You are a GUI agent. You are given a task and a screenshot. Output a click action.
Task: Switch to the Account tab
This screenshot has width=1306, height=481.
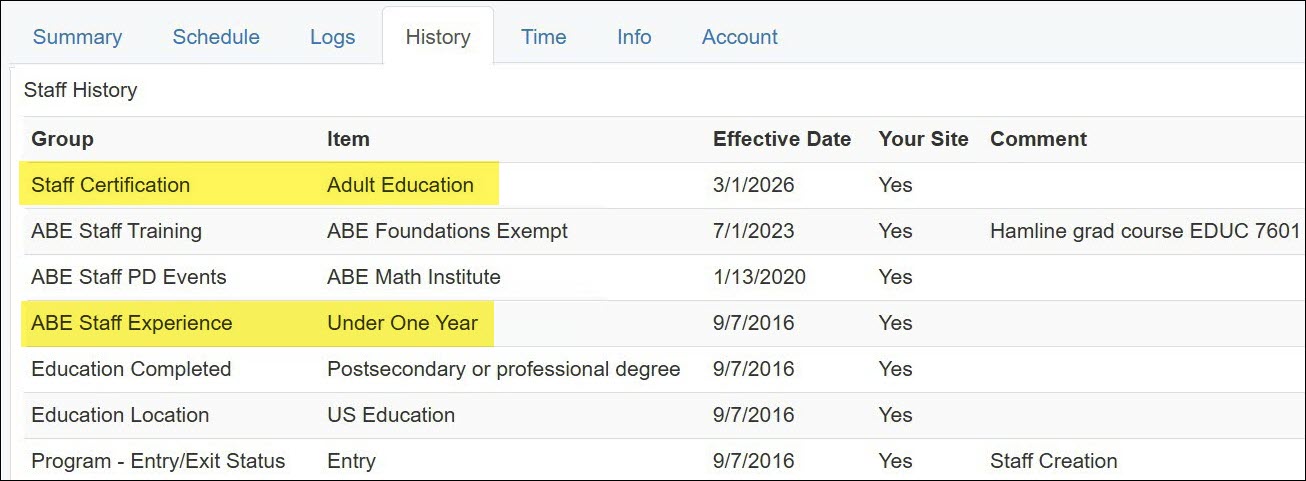[x=740, y=37]
